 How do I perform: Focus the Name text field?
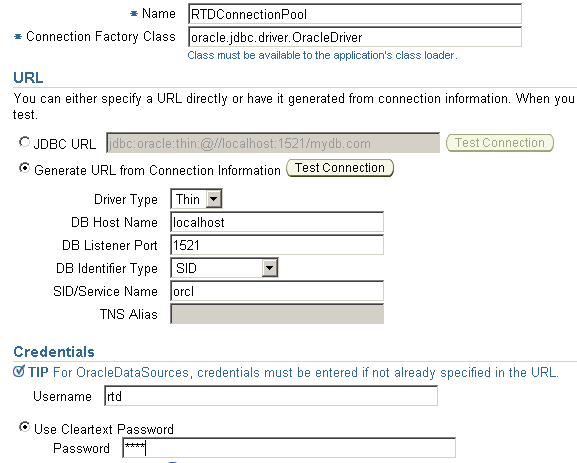point(355,14)
